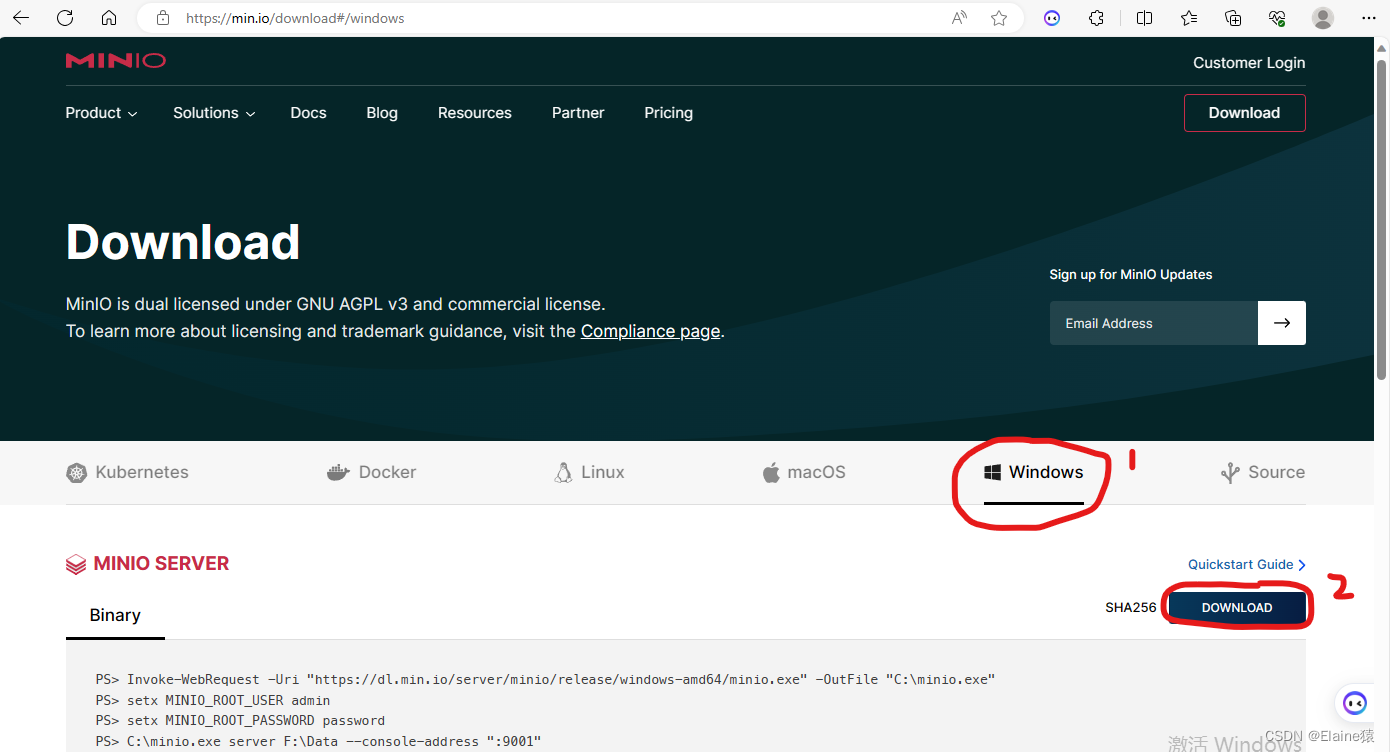The height and width of the screenshot is (752, 1390).
Task: Open the Docs page
Action: tap(308, 113)
